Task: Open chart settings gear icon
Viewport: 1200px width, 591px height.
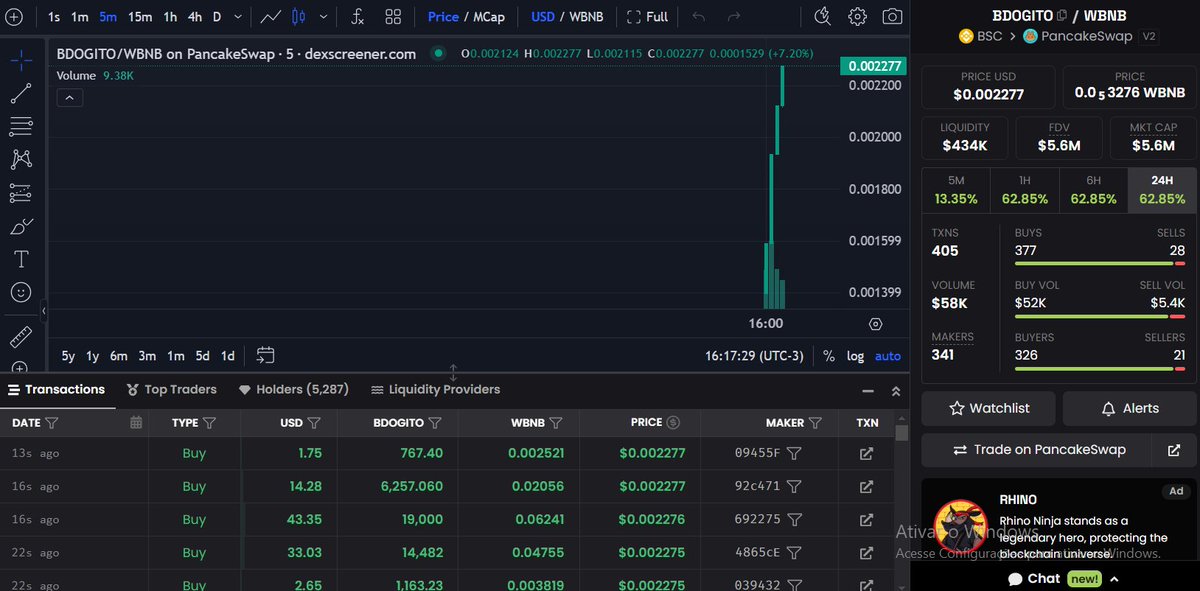Action: [858, 17]
